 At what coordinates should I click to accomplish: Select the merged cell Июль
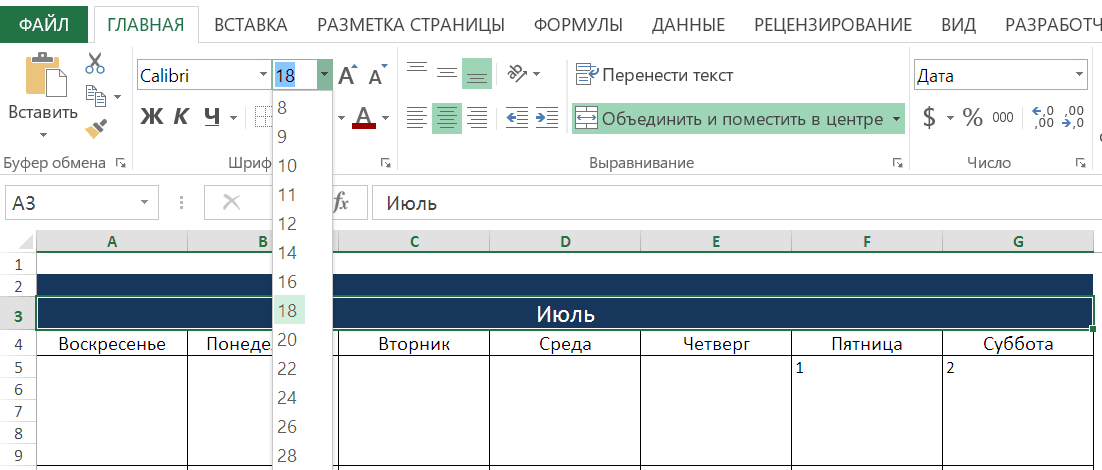pos(565,313)
